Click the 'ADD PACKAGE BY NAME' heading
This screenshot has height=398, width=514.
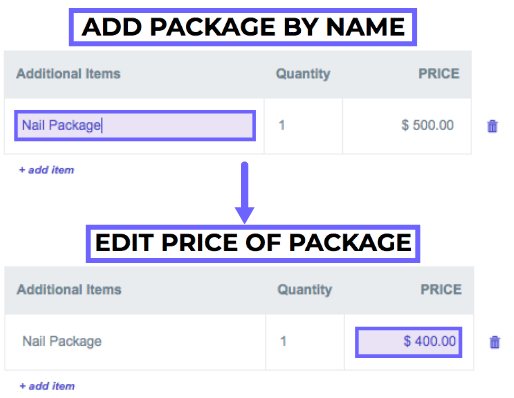click(243, 27)
